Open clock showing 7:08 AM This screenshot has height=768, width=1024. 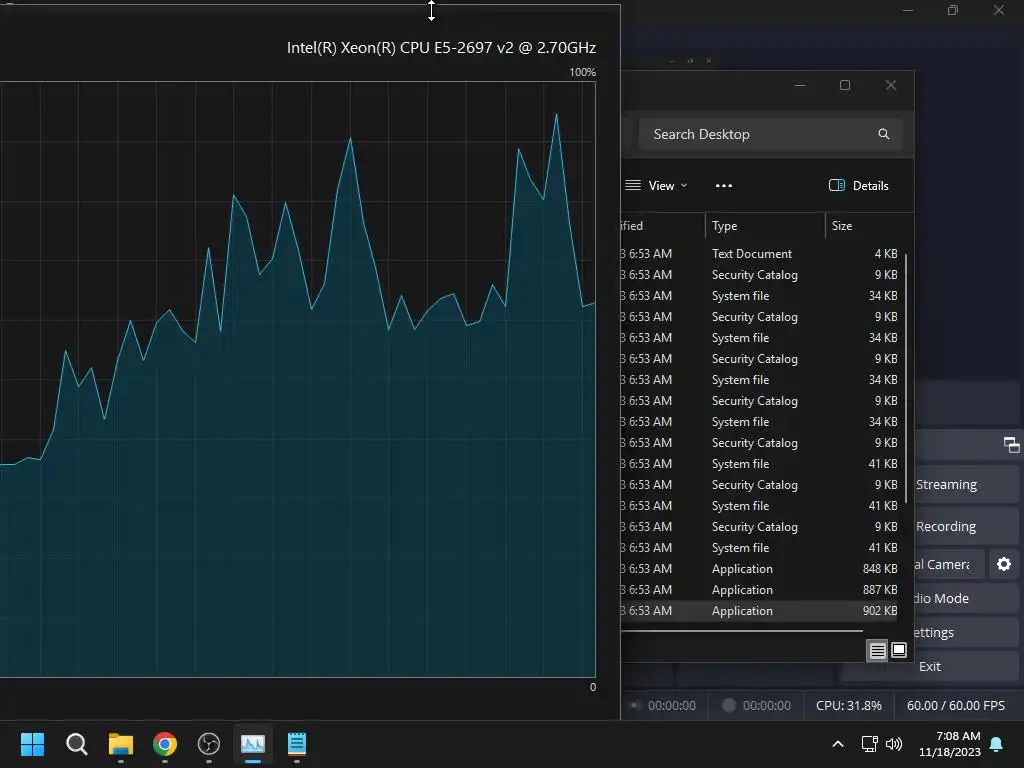tap(950, 744)
